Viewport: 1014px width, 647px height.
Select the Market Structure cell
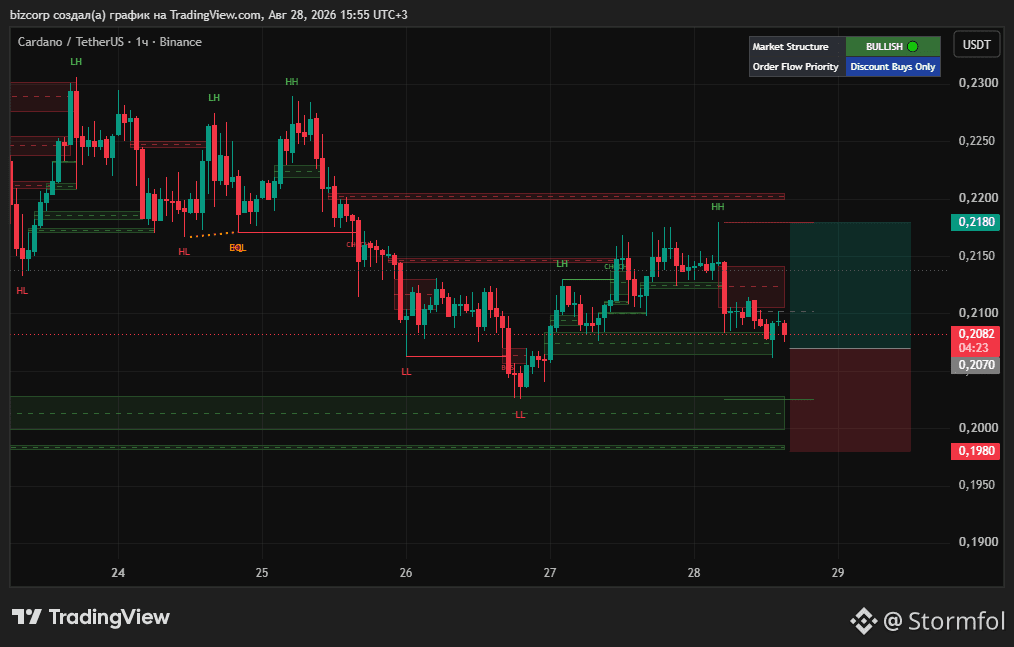pyautogui.click(x=797, y=47)
